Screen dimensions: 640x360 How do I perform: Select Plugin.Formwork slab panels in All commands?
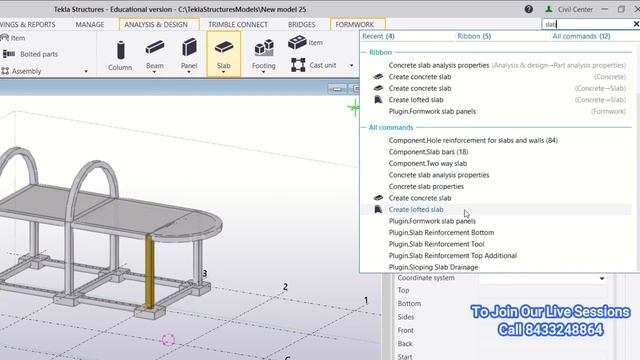(x=497, y=221)
